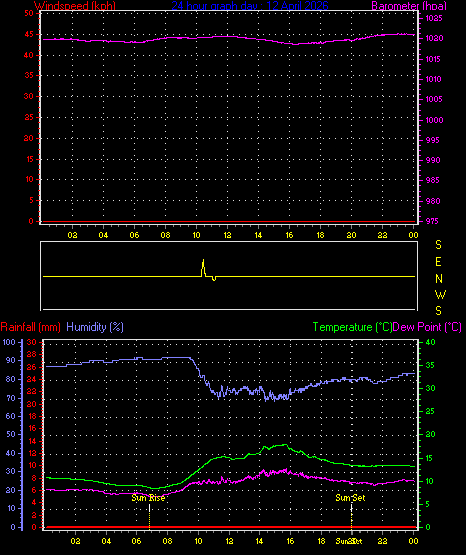Click the 28 value on rainfall axis
Image resolution: width=466 pixels, height=555 pixels.
coord(31,354)
